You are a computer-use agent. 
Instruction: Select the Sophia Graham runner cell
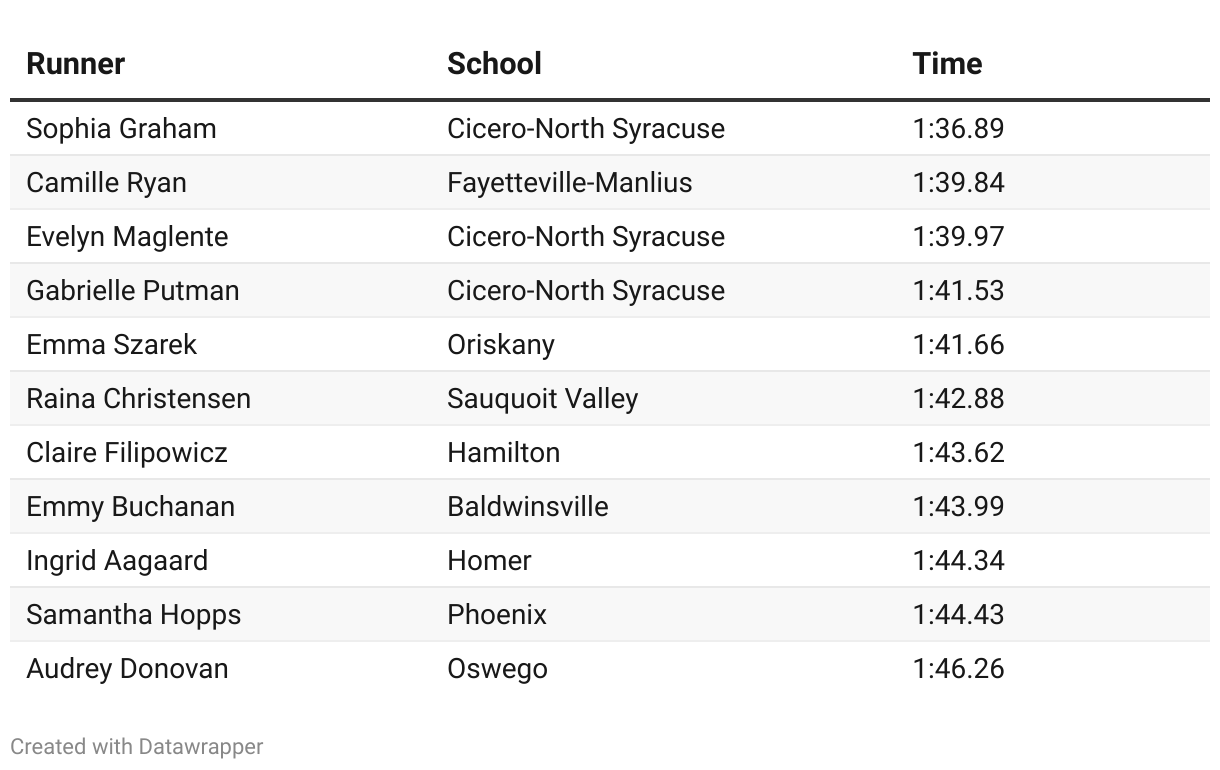[x=121, y=129]
